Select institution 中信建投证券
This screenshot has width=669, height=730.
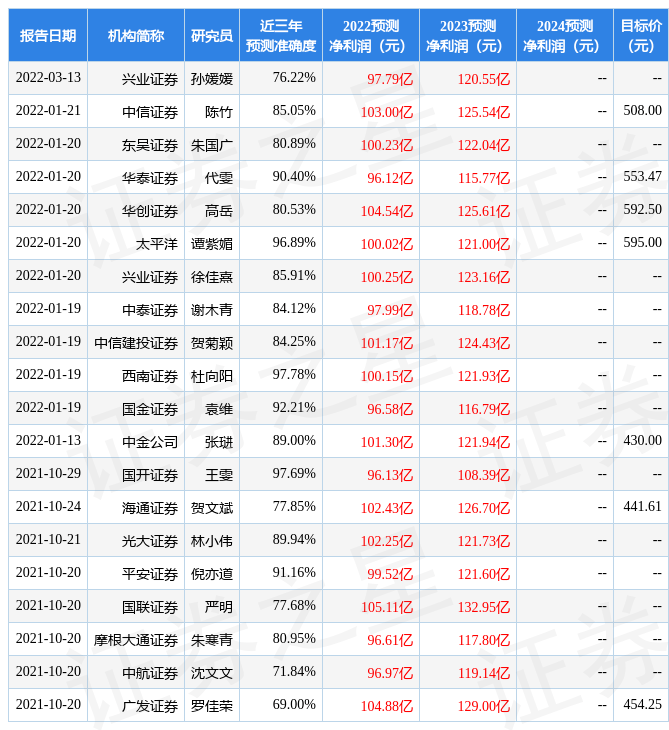click(136, 343)
